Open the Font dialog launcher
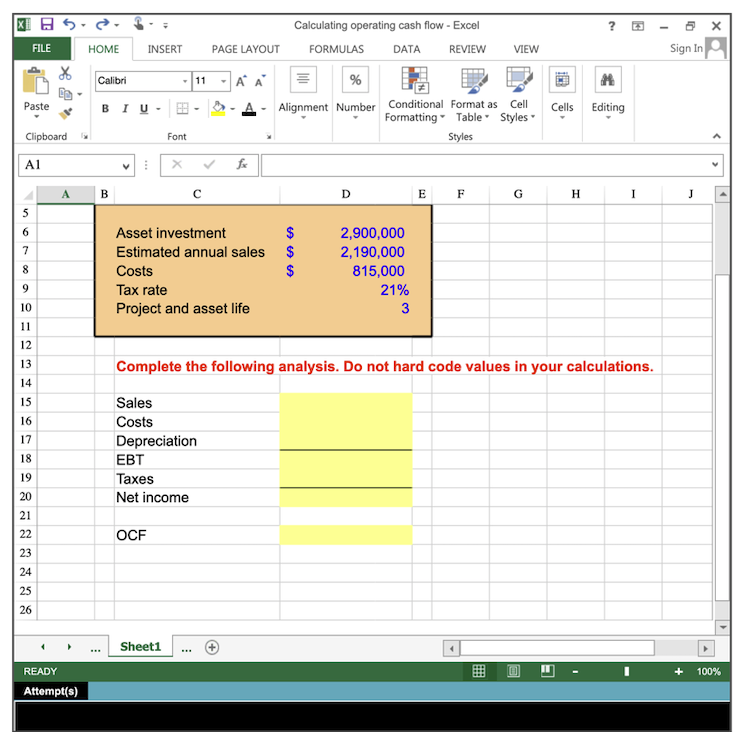This screenshot has width=750, height=732. (269, 136)
